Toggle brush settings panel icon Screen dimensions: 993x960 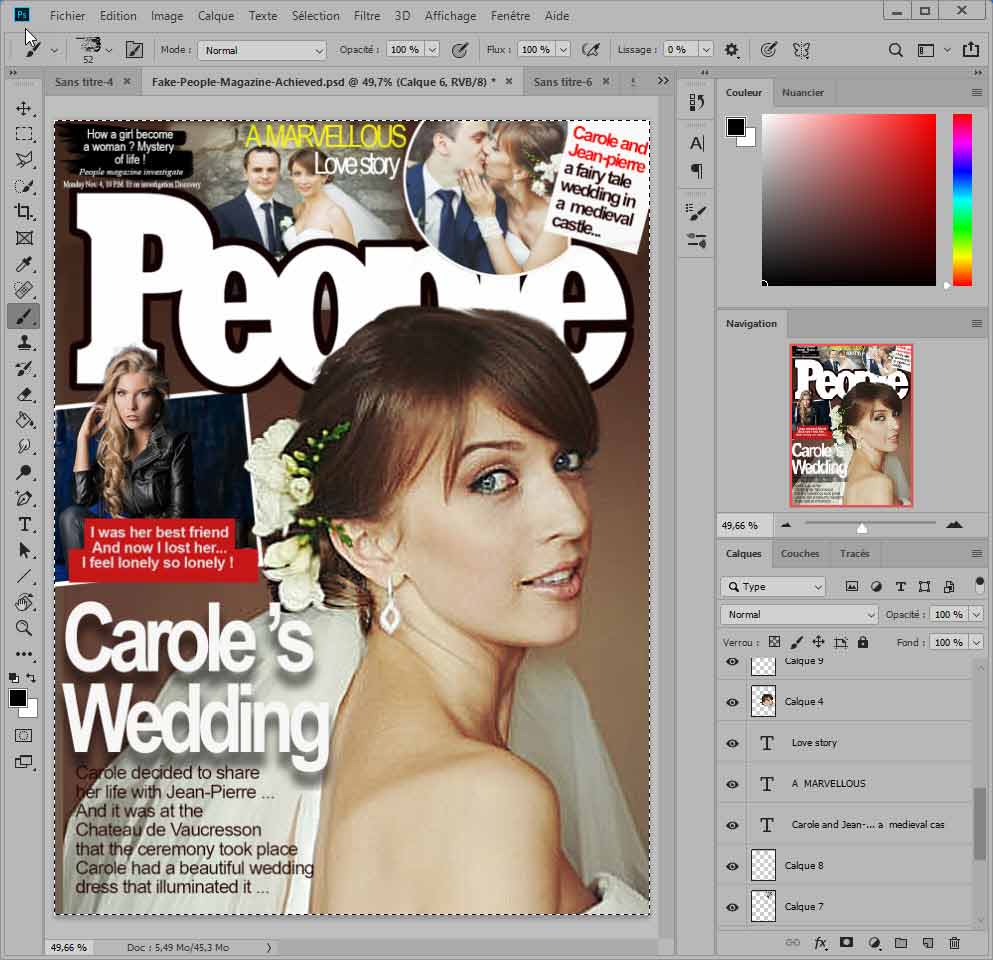[134, 50]
